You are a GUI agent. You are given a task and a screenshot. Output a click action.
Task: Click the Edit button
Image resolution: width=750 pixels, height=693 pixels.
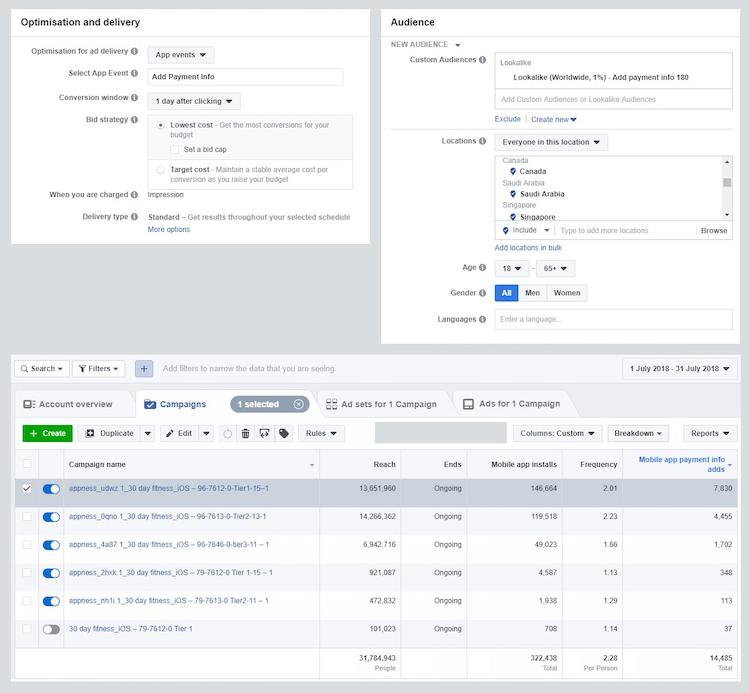click(179, 433)
